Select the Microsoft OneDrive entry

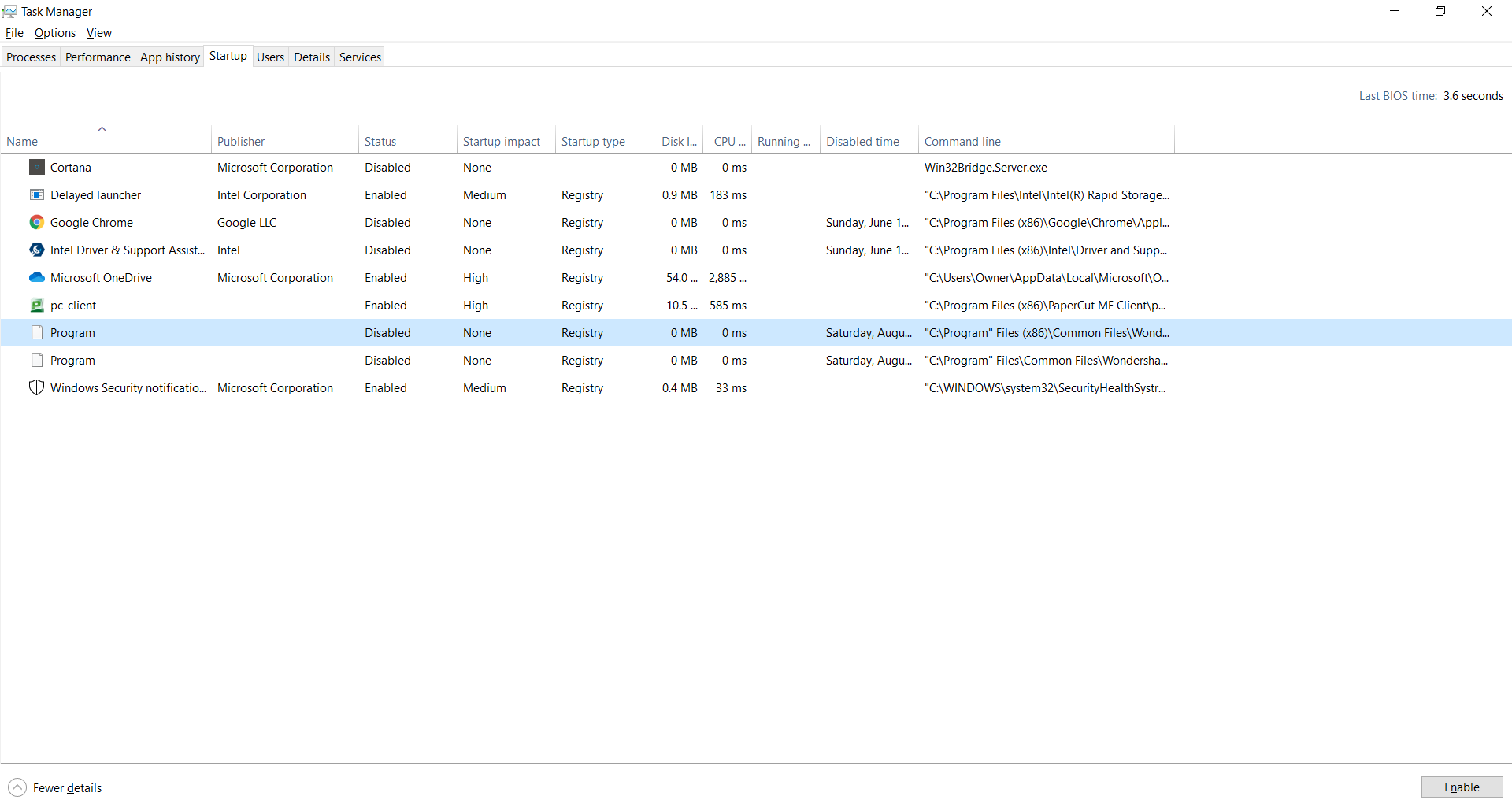pyautogui.click(x=101, y=277)
